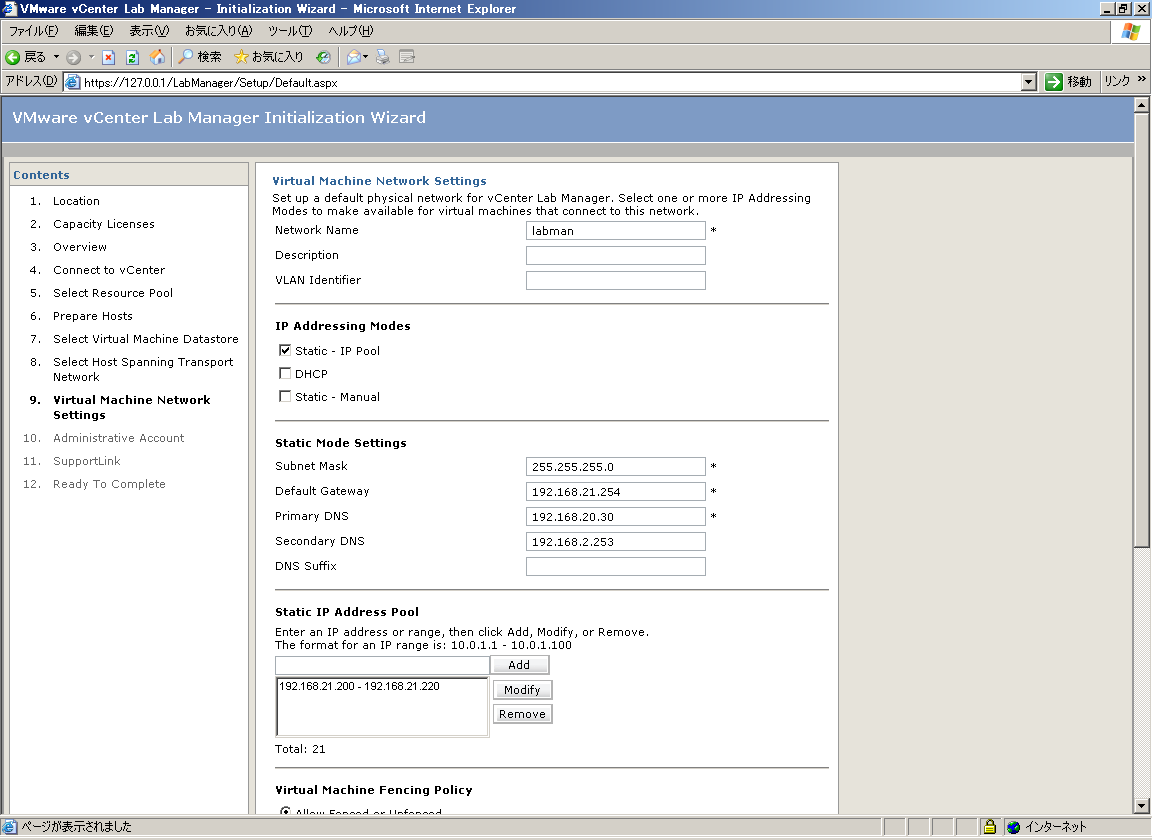Click the Mail envelope toolbar icon
Screen dimensions: 1152x840
point(353,57)
